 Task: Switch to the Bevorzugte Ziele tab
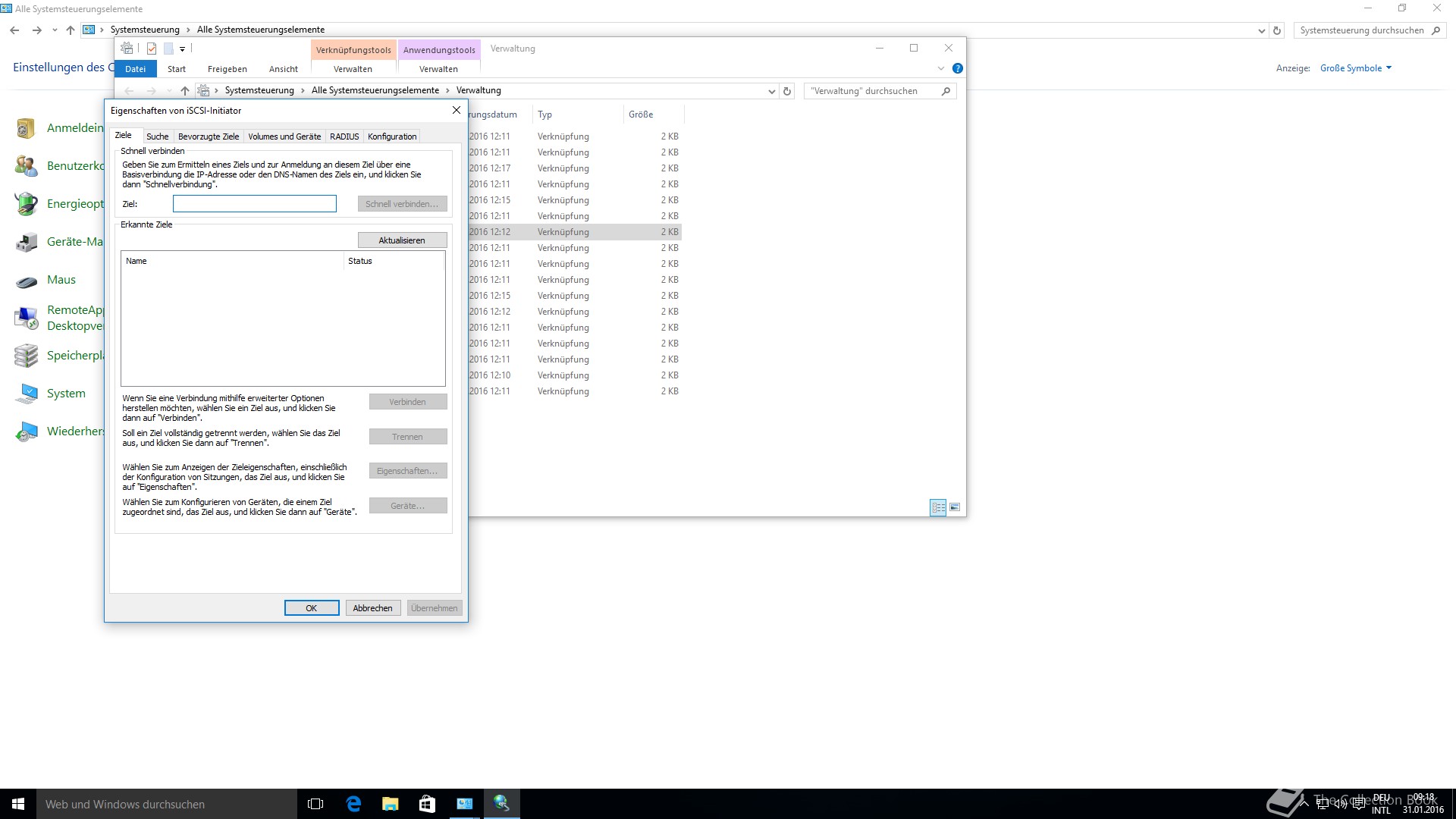coord(209,136)
